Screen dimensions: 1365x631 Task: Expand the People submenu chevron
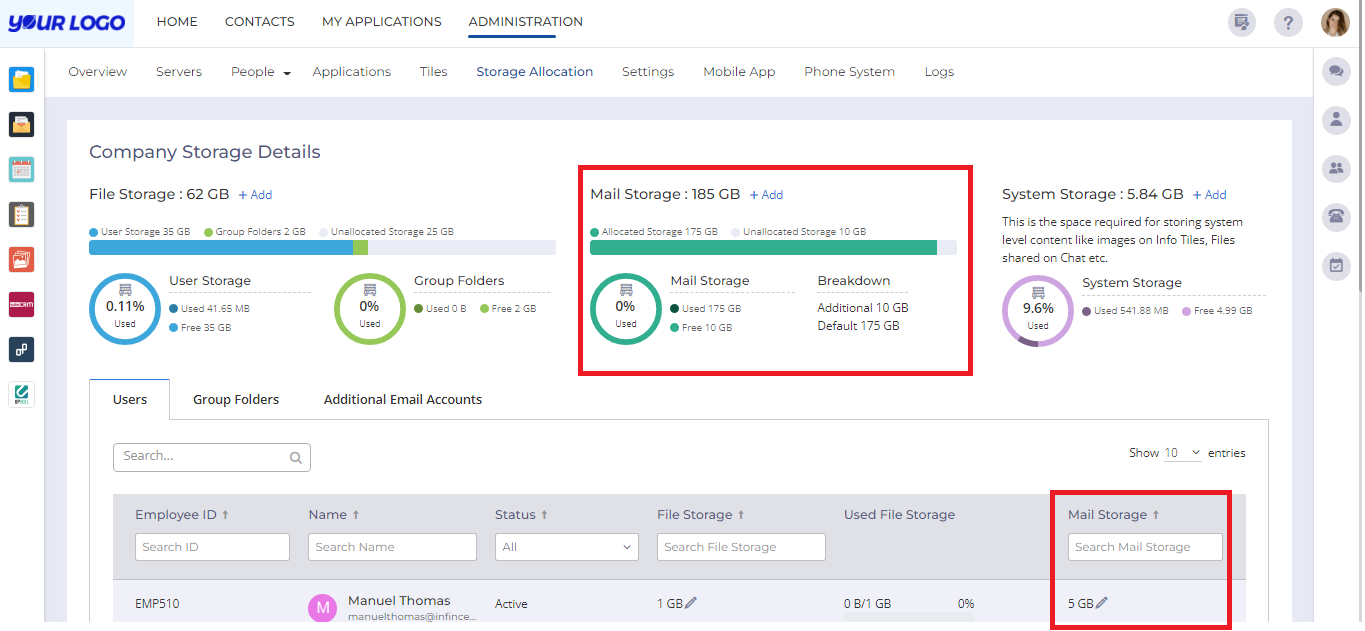287,72
